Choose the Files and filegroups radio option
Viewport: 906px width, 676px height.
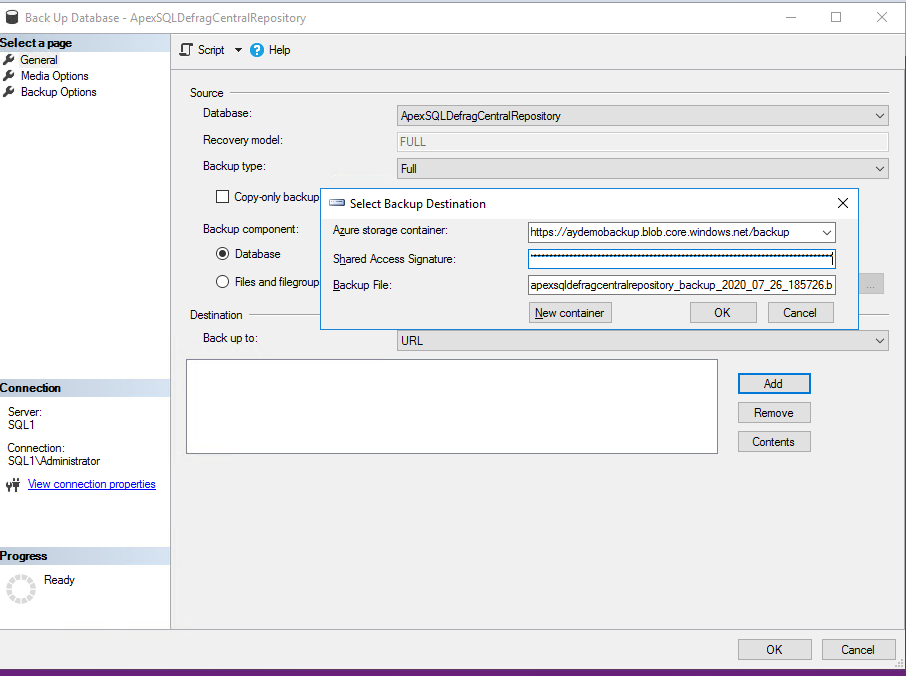click(223, 282)
